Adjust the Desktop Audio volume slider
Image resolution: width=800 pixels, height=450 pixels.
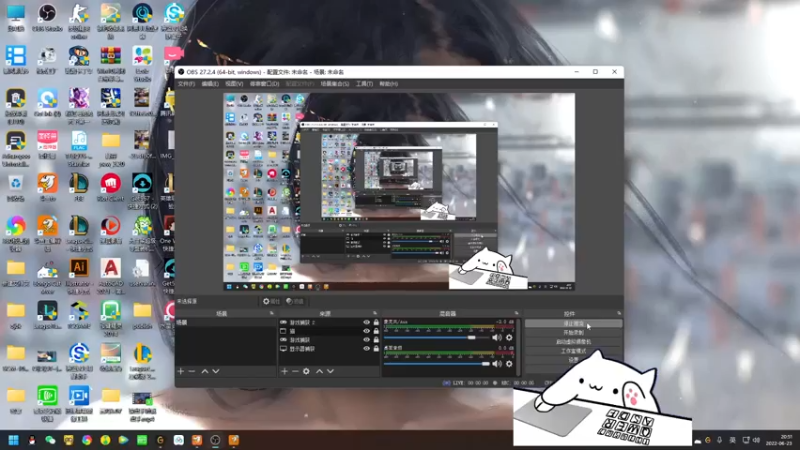click(436, 364)
